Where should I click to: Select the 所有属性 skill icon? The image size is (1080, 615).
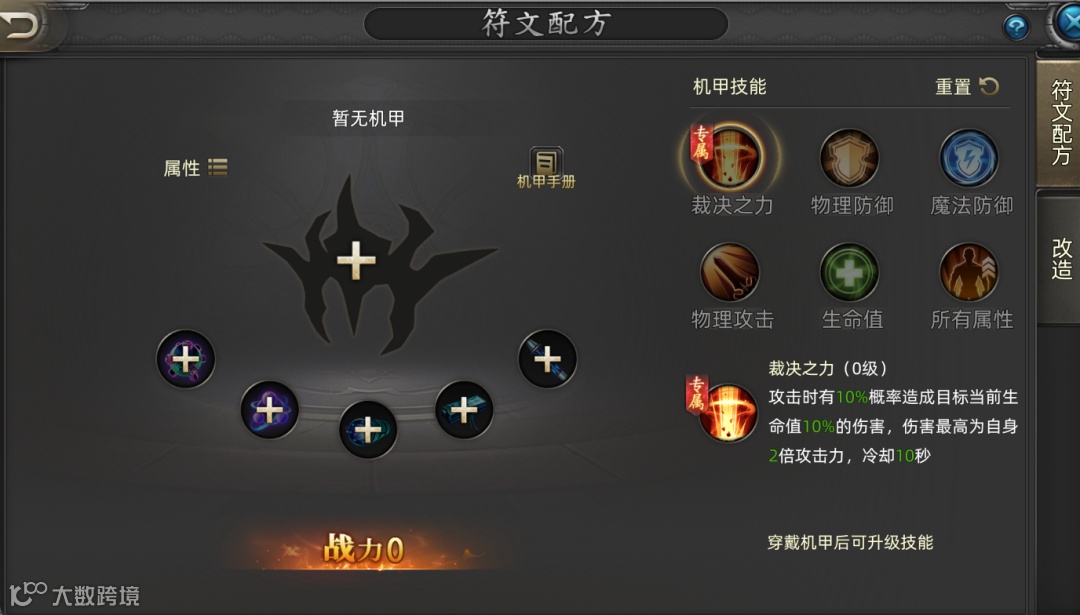pyautogui.click(x=969, y=273)
